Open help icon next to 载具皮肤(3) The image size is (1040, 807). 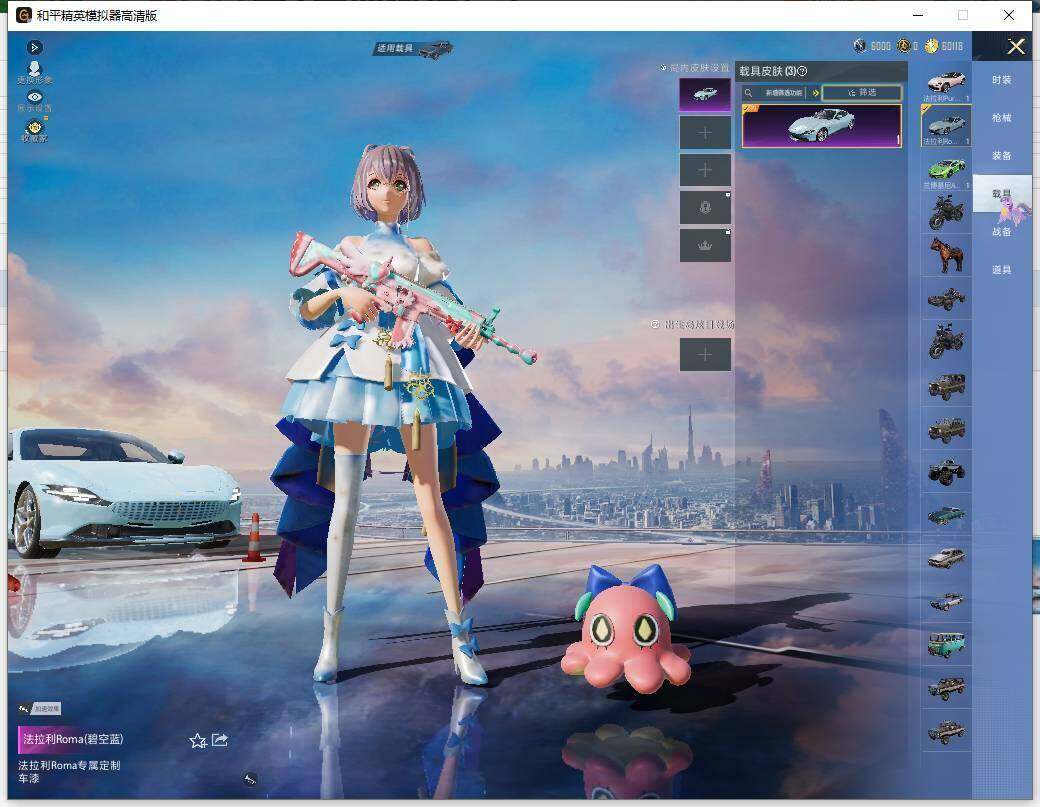tap(803, 71)
